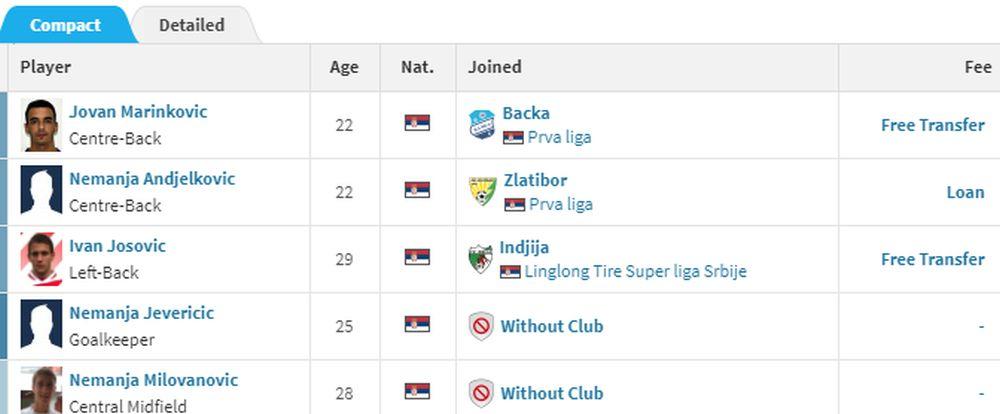Click the Zlatibor club name link
Image resolution: width=1000 pixels, height=414 pixels.
pyautogui.click(x=535, y=180)
